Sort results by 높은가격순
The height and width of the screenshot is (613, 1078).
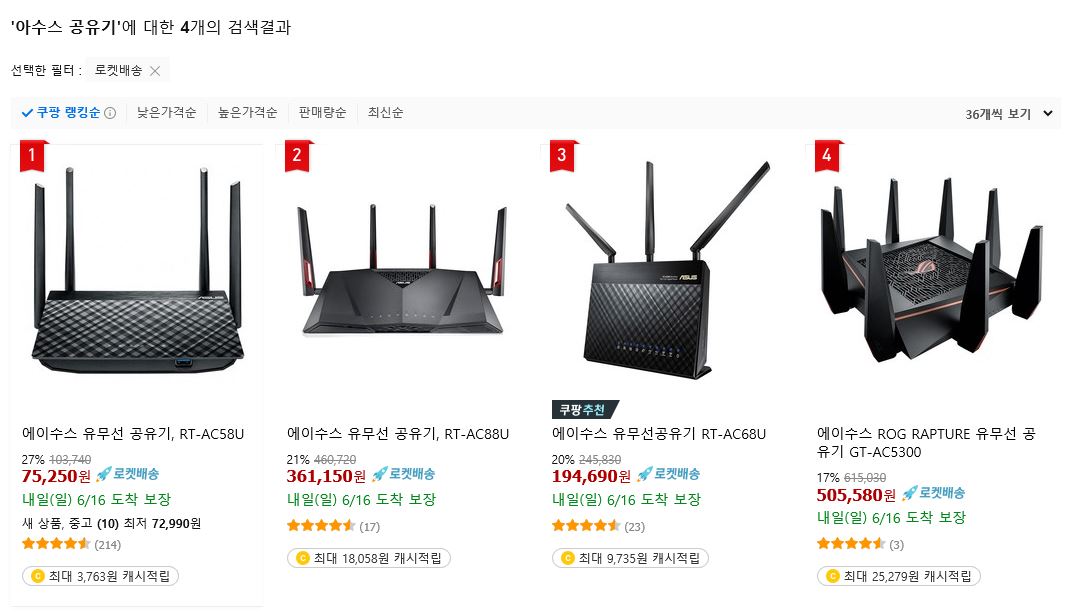pos(248,113)
